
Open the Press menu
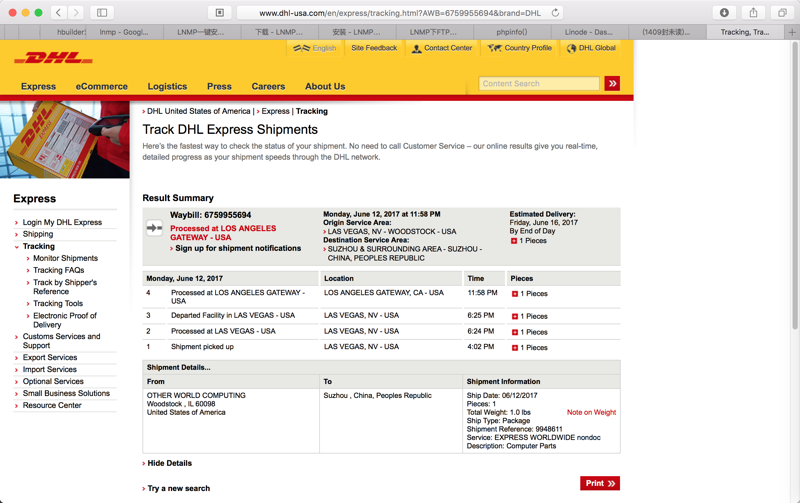pyautogui.click(x=219, y=86)
